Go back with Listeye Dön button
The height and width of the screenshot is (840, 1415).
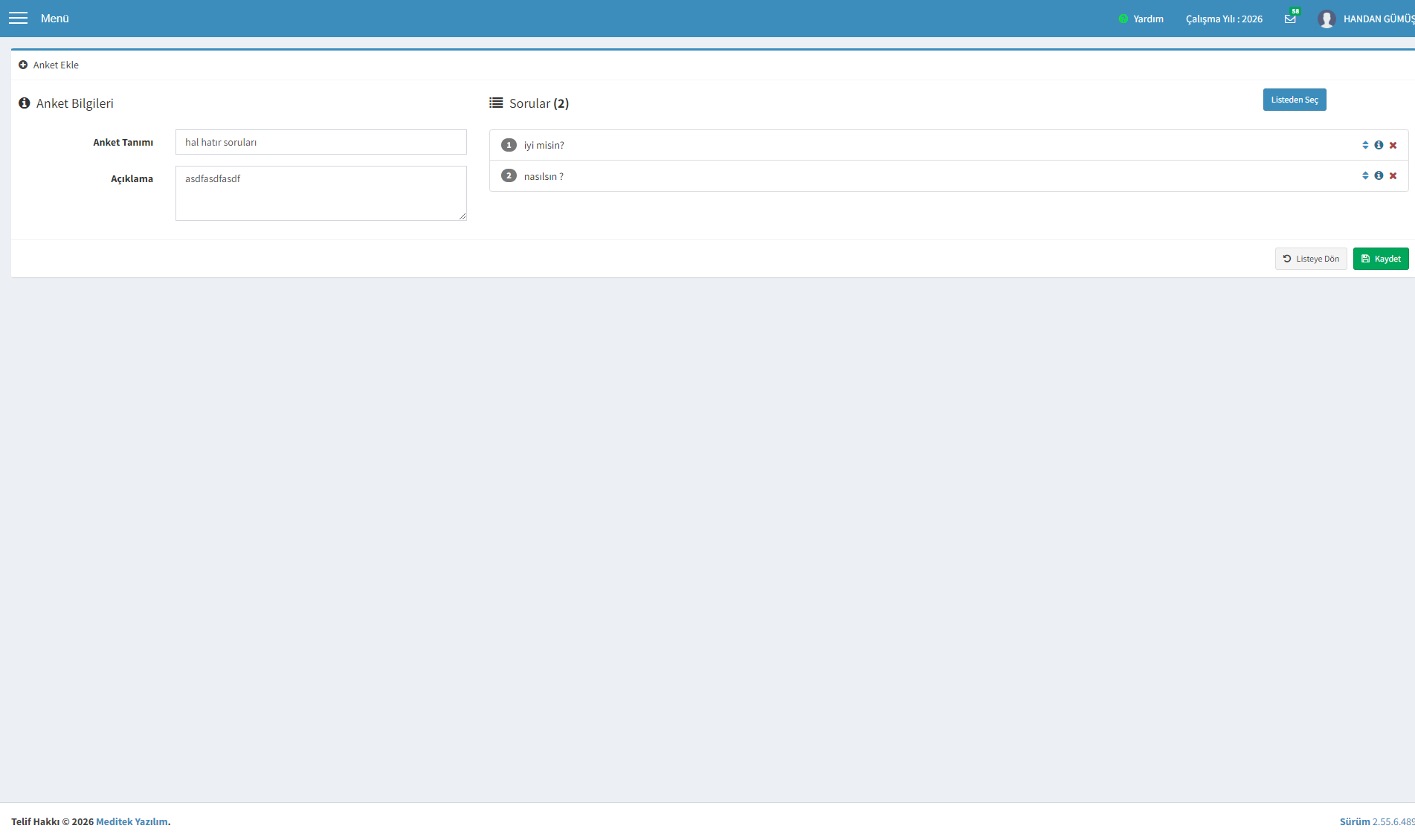click(x=1310, y=259)
